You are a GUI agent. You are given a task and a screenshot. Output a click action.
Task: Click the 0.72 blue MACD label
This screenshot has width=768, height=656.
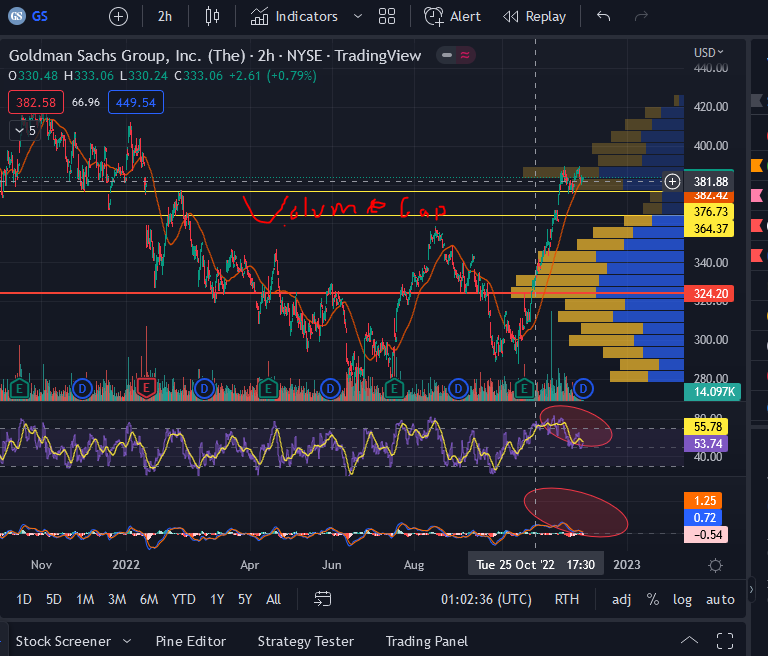[x=703, y=517]
